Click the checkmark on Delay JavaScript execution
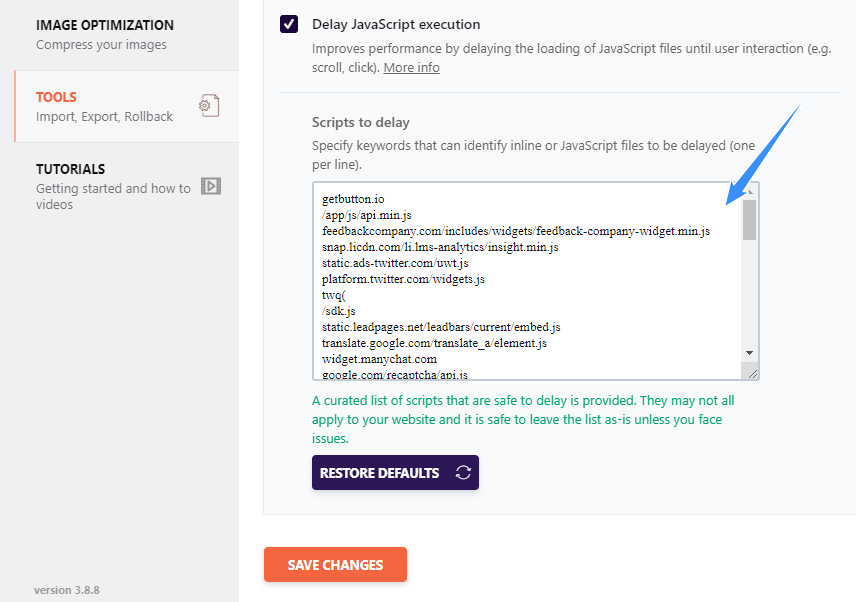This screenshot has height=602, width=856. coord(288,24)
